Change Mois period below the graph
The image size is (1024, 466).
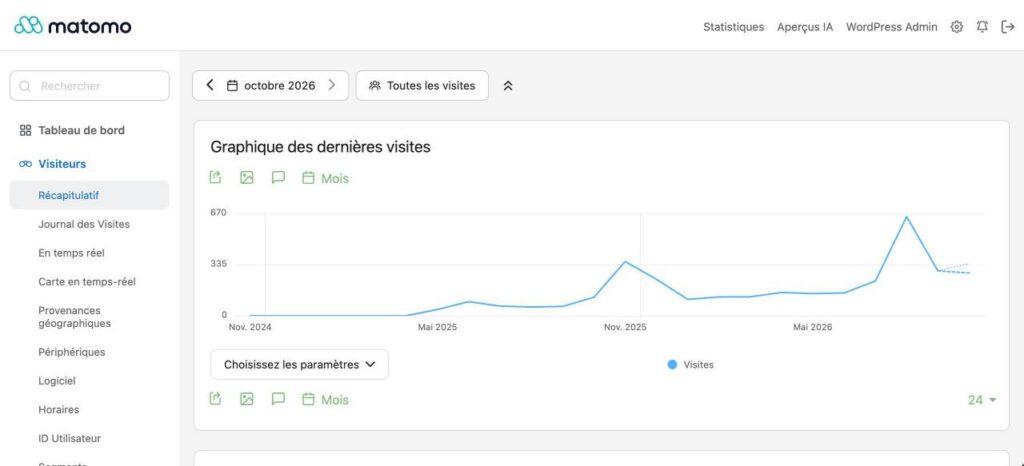point(325,399)
